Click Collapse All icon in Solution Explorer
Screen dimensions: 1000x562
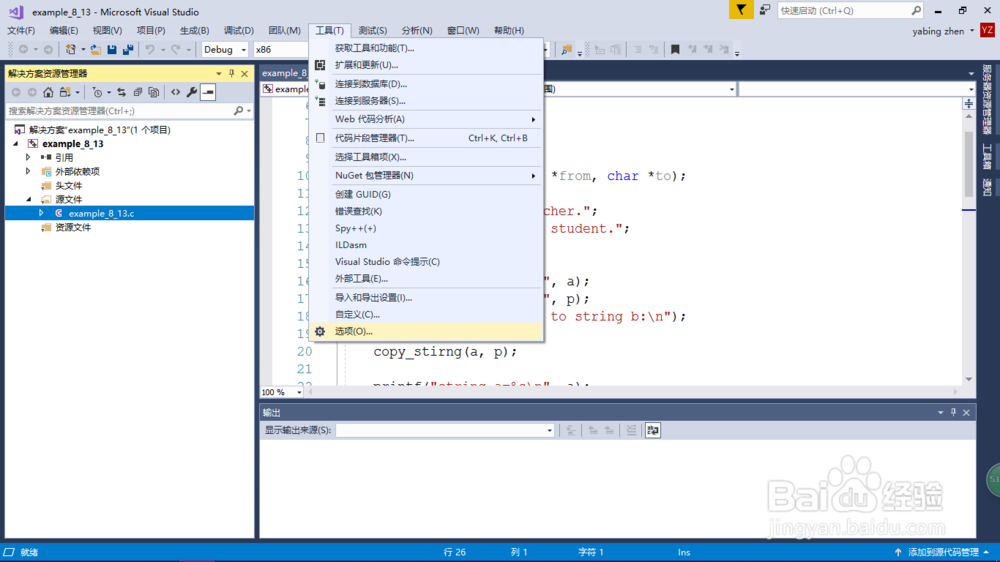138,92
